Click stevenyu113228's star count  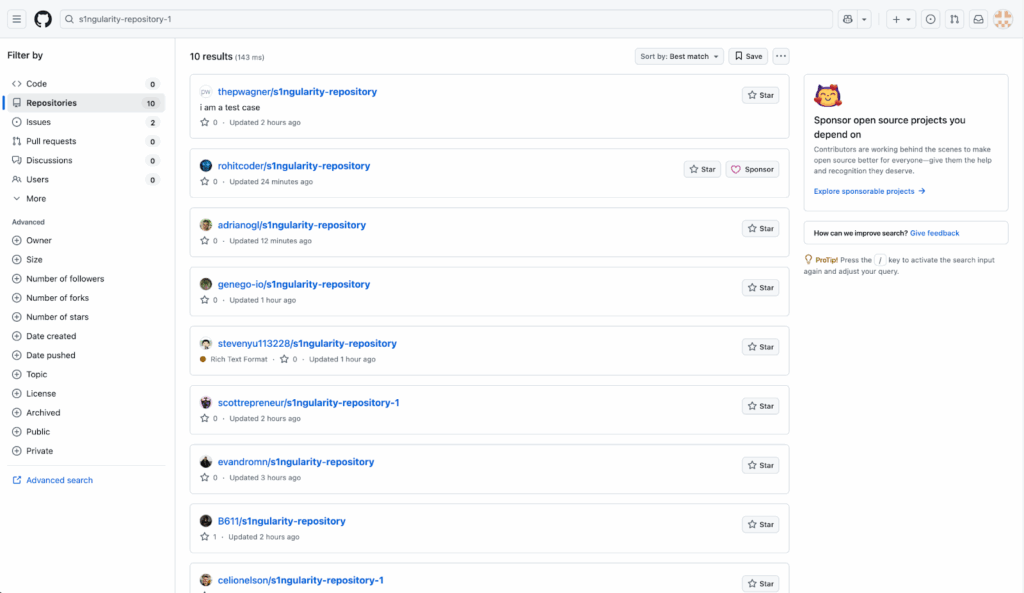coord(289,359)
